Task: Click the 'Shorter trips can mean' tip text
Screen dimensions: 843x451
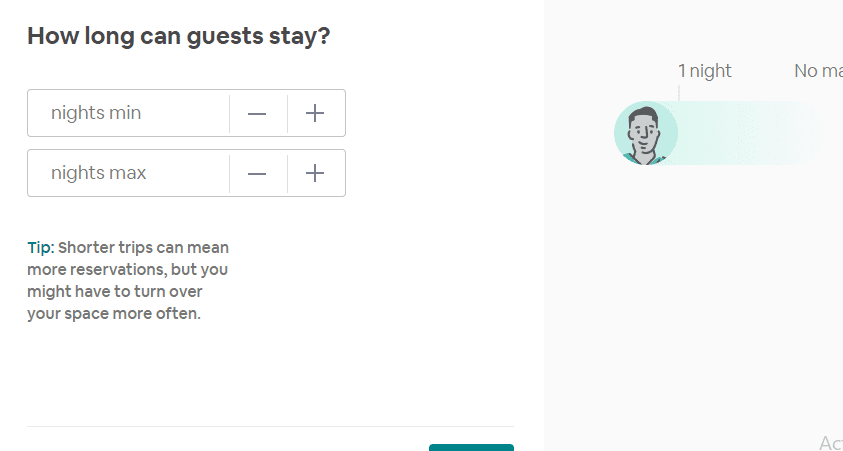Action: click(x=144, y=248)
